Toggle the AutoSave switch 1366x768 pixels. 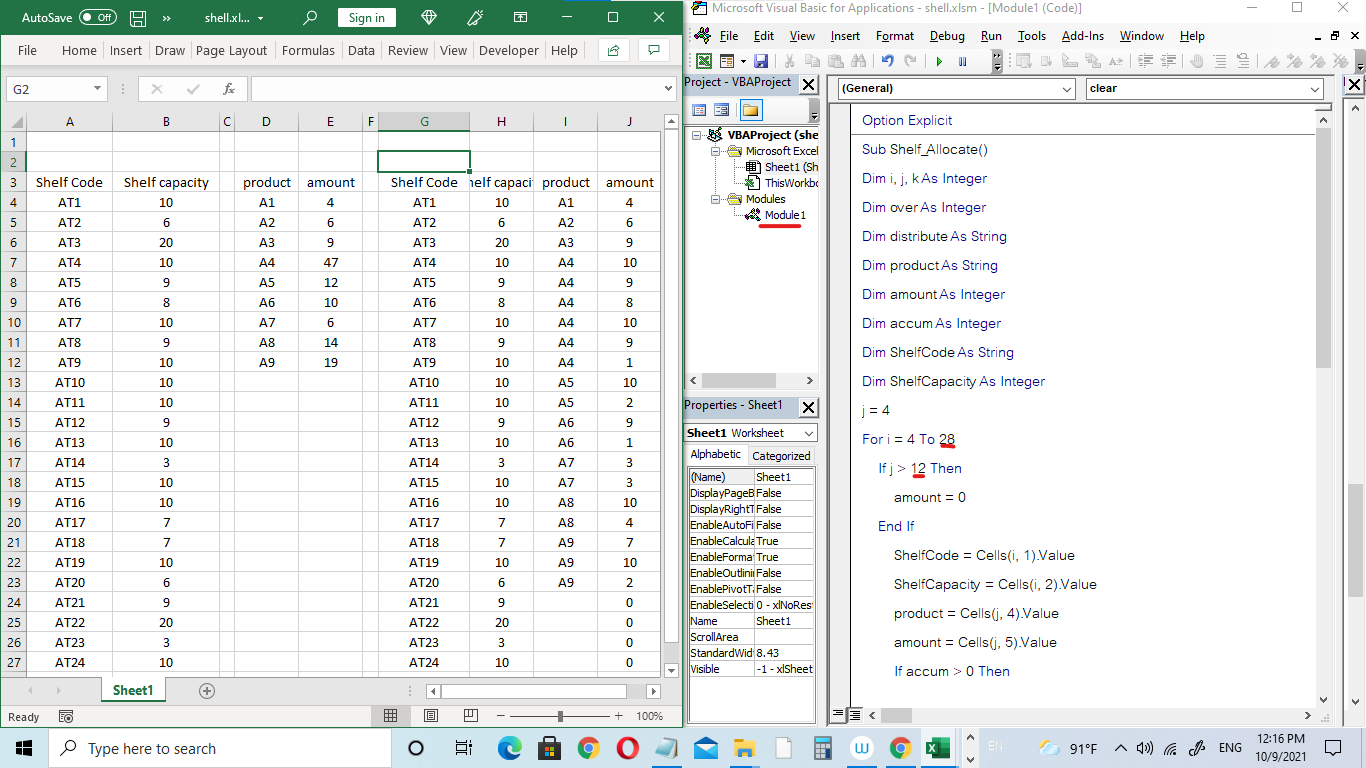pyautogui.click(x=97, y=18)
